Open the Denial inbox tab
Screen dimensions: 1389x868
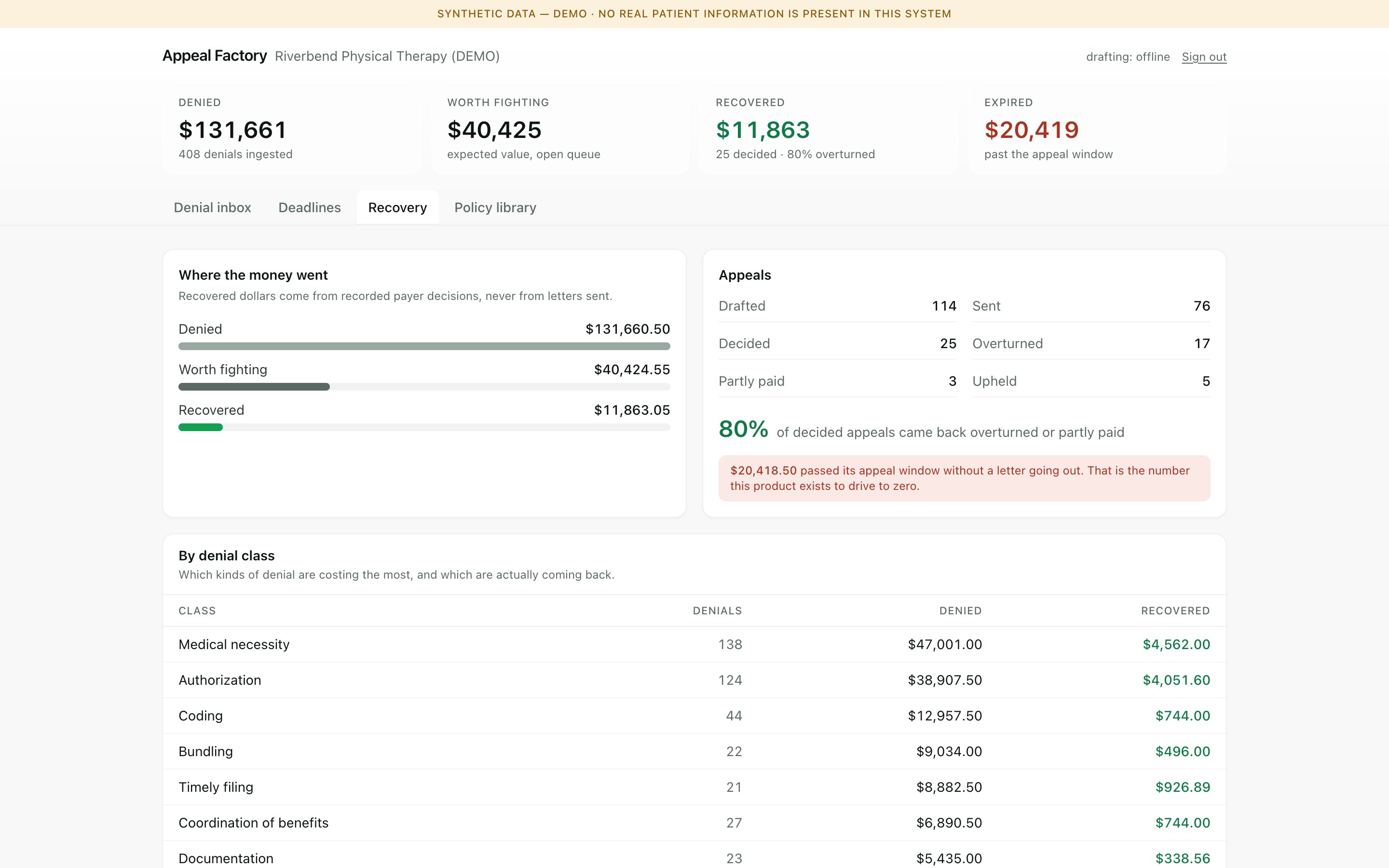(212, 207)
